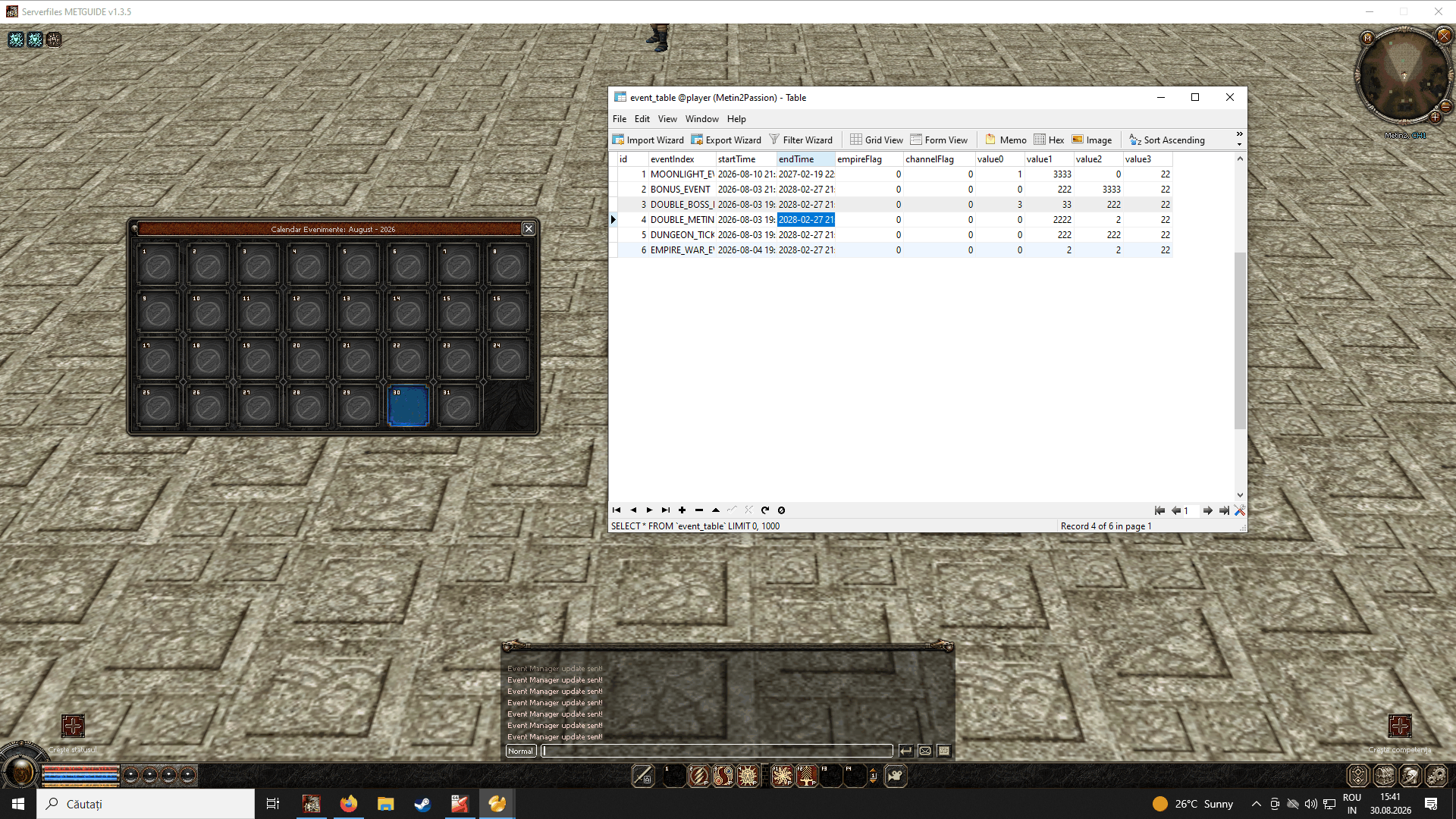Select day 31 in event calendar
1456x819 pixels.
click(x=458, y=406)
